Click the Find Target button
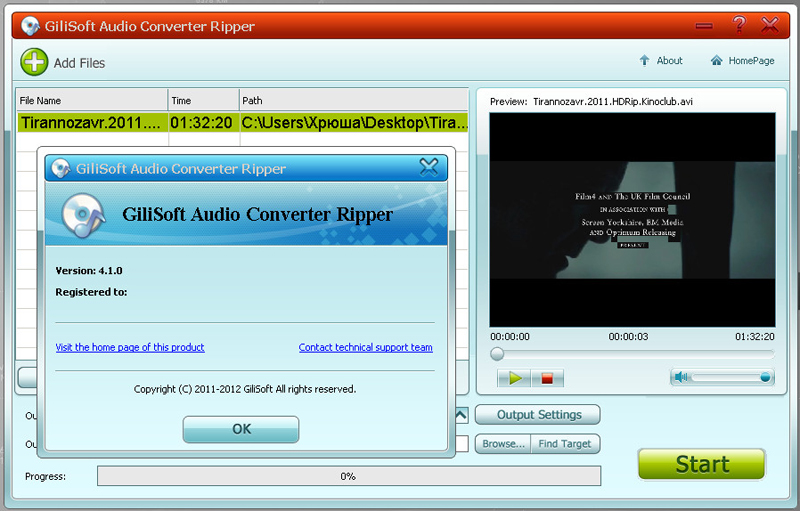The image size is (800, 511). click(x=565, y=444)
